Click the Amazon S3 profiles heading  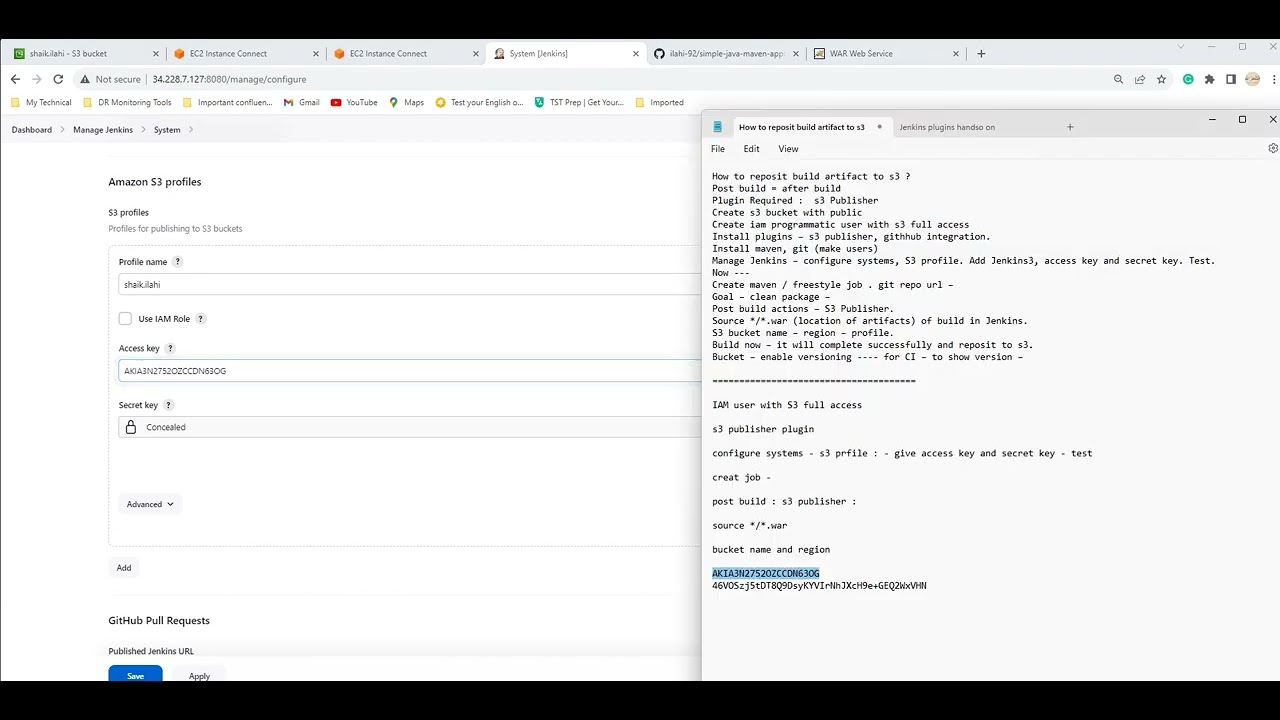pyautogui.click(x=155, y=182)
